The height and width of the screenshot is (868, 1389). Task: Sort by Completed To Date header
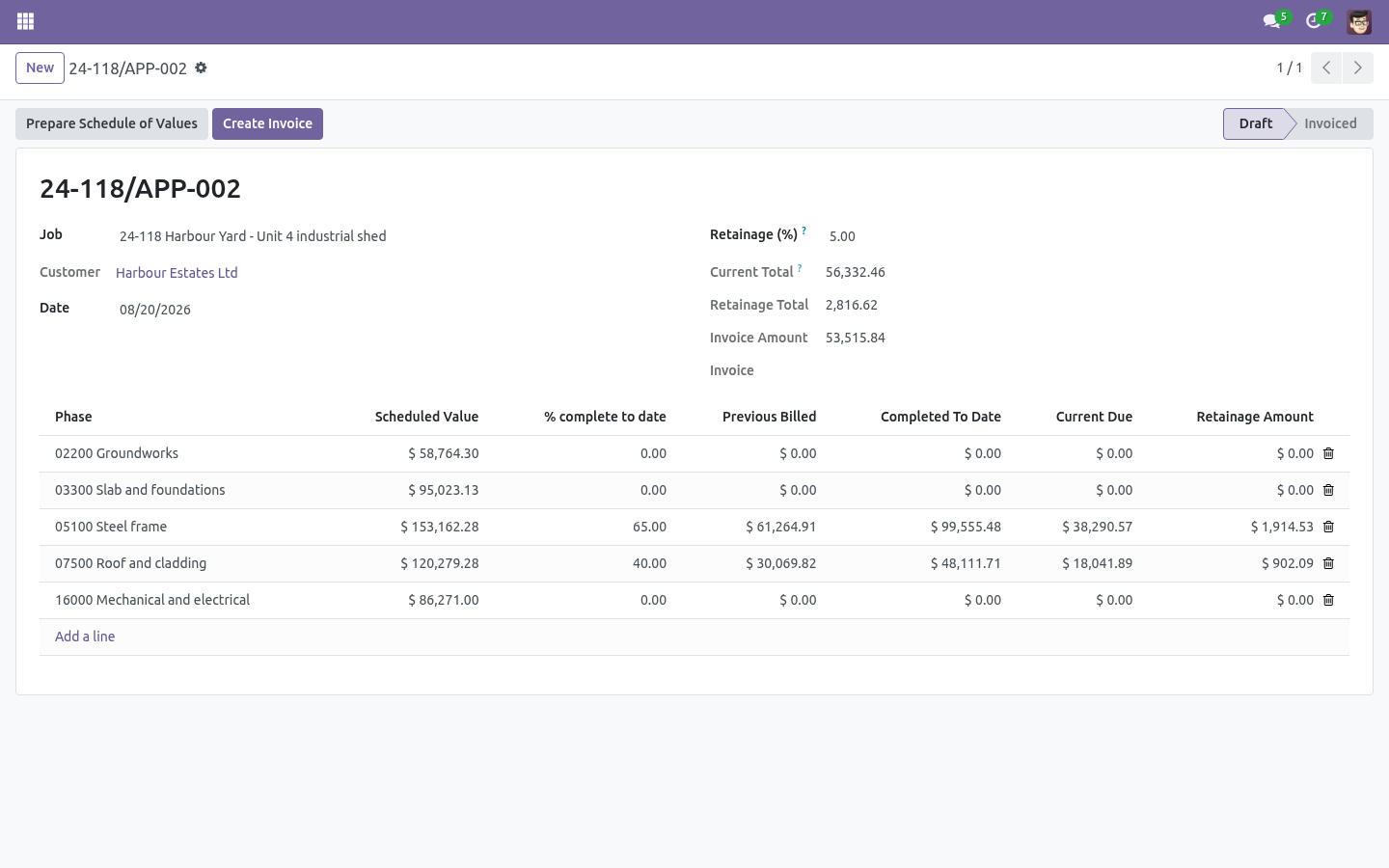940,417
